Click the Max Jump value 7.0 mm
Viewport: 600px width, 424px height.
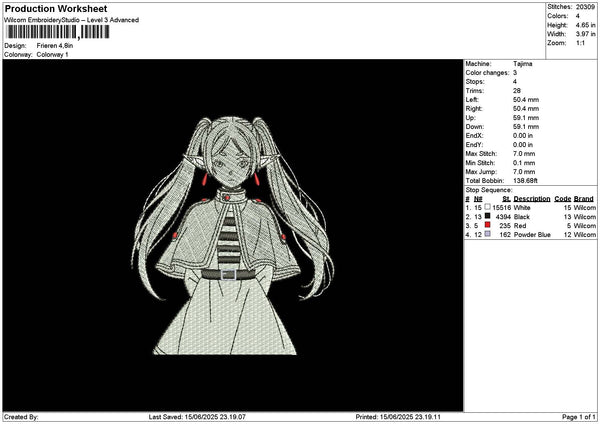(524, 172)
